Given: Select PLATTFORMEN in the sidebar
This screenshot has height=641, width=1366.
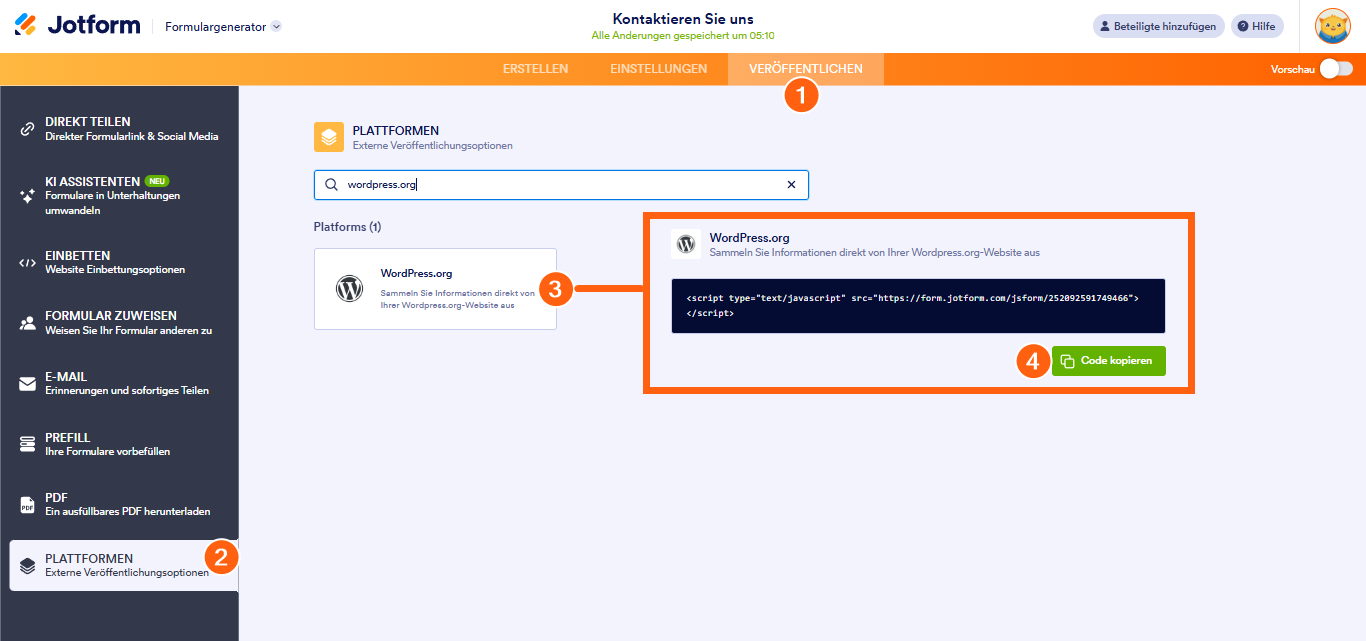Looking at the screenshot, I should pyautogui.click(x=124, y=565).
